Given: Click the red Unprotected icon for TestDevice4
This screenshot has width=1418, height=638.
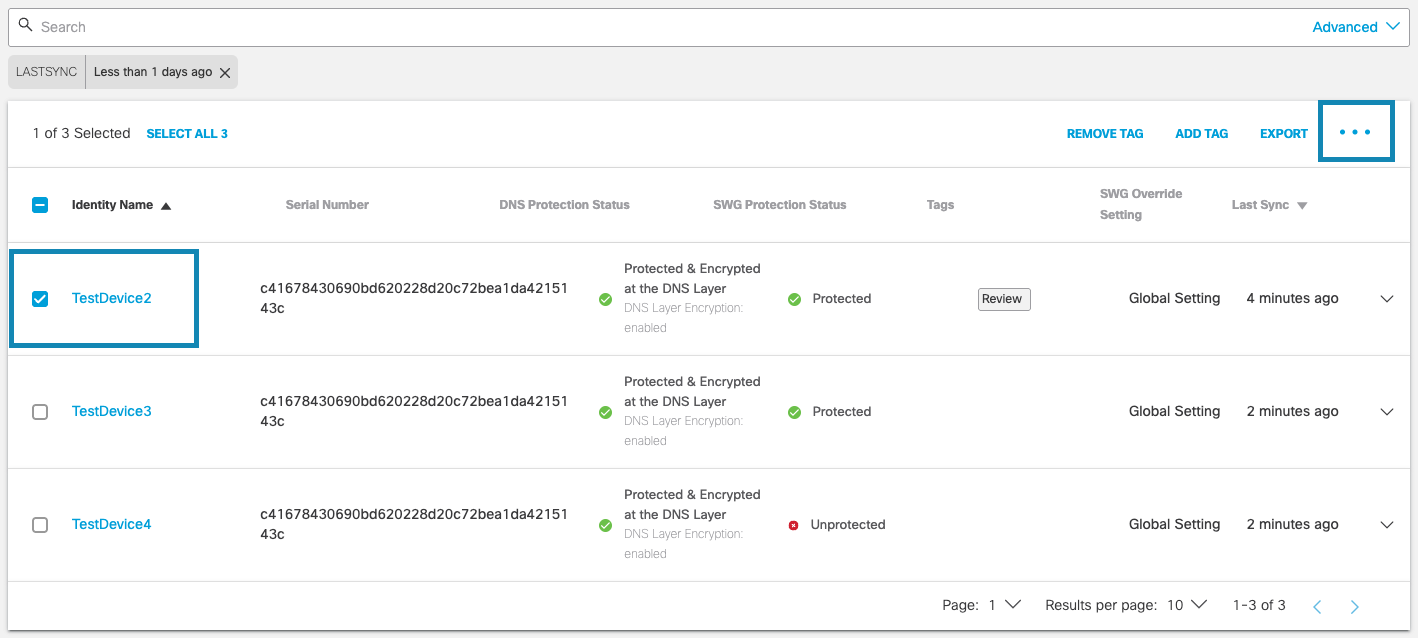Looking at the screenshot, I should [794, 524].
